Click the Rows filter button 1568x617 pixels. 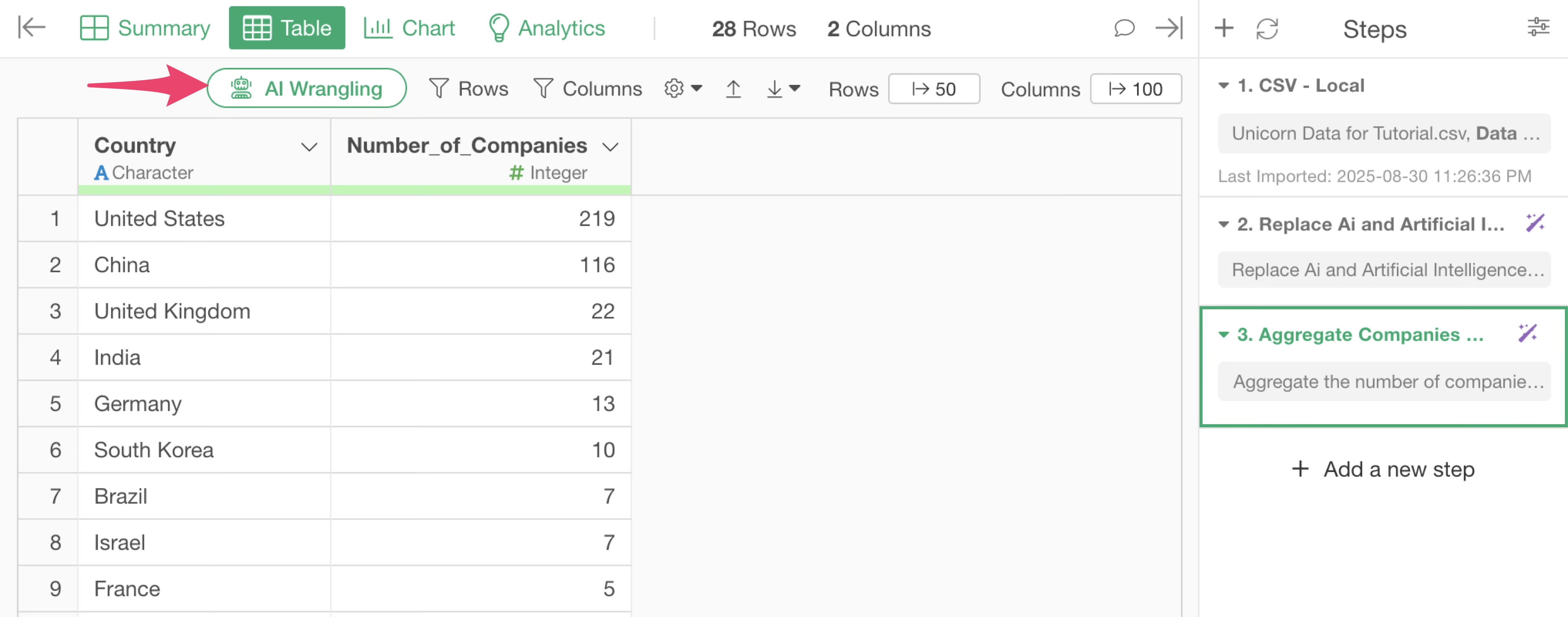[468, 89]
